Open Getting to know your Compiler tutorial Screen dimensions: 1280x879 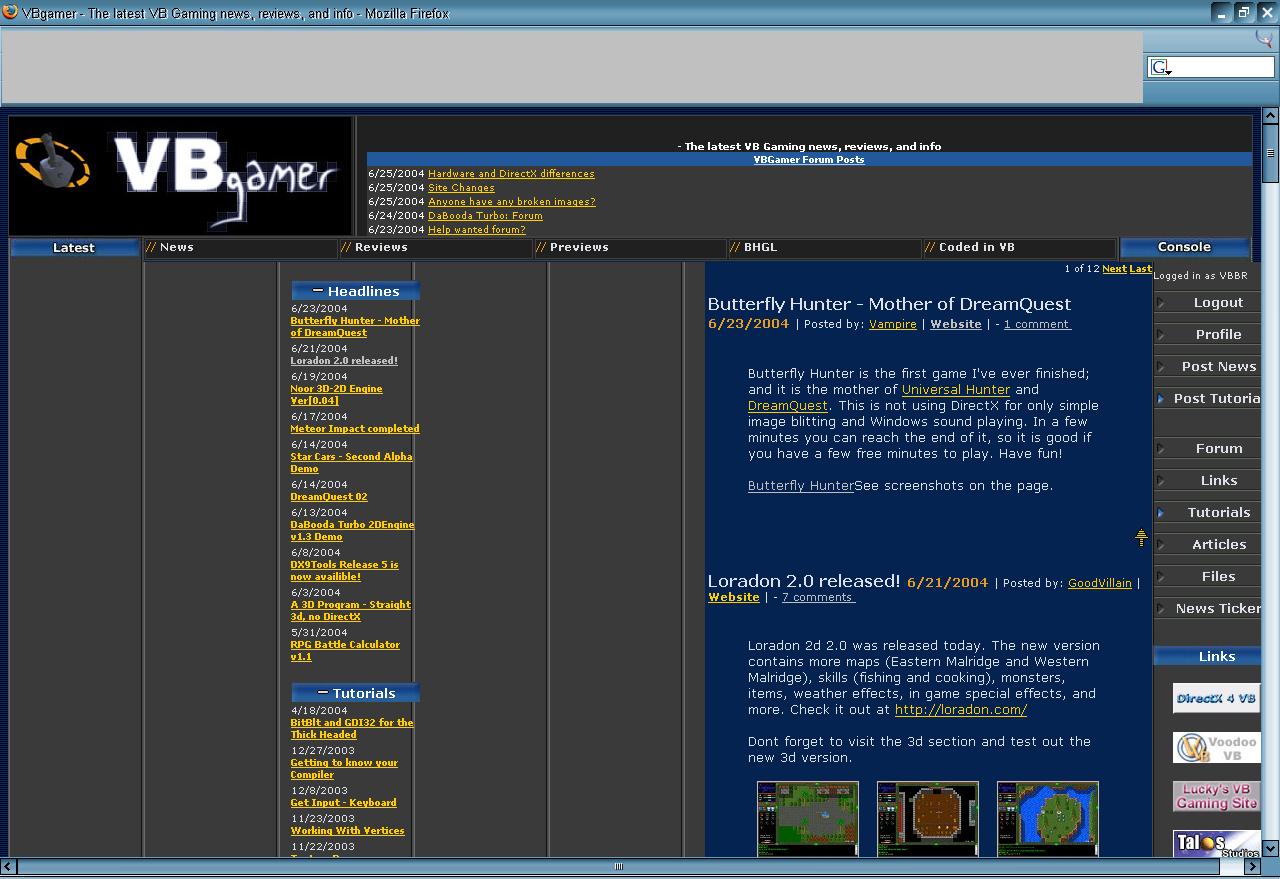coord(344,769)
